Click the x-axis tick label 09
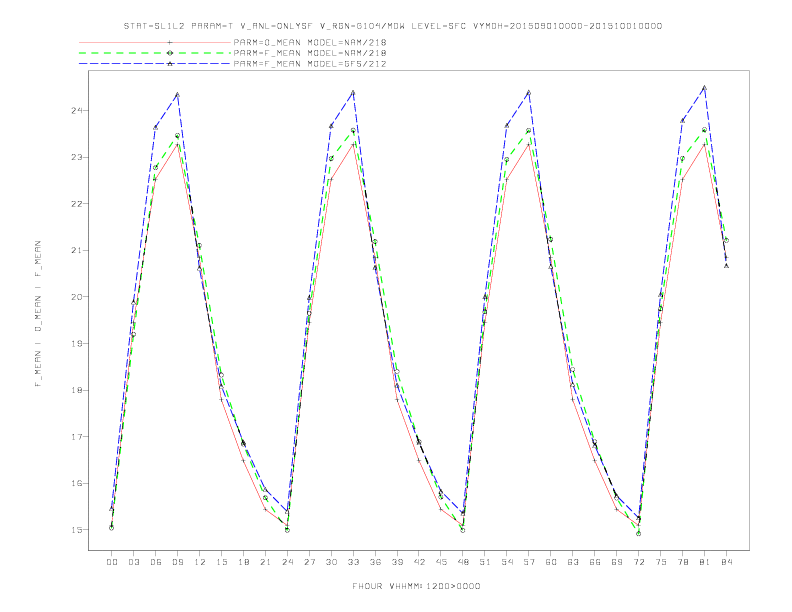 pyautogui.click(x=177, y=562)
